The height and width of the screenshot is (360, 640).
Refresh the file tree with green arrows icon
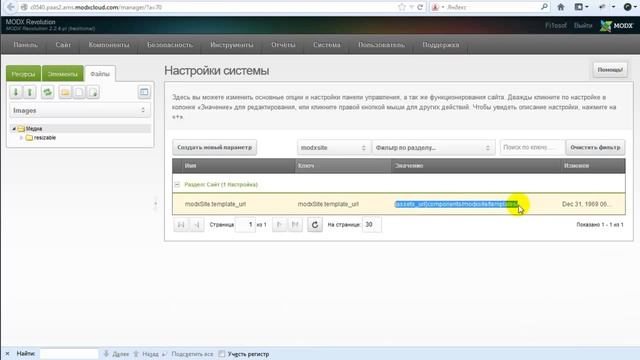[47, 92]
